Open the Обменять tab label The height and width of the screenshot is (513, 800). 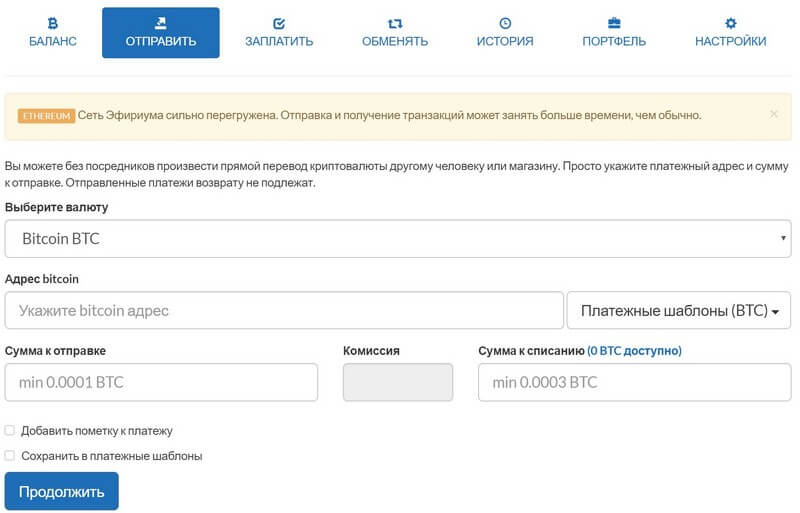[x=394, y=41]
